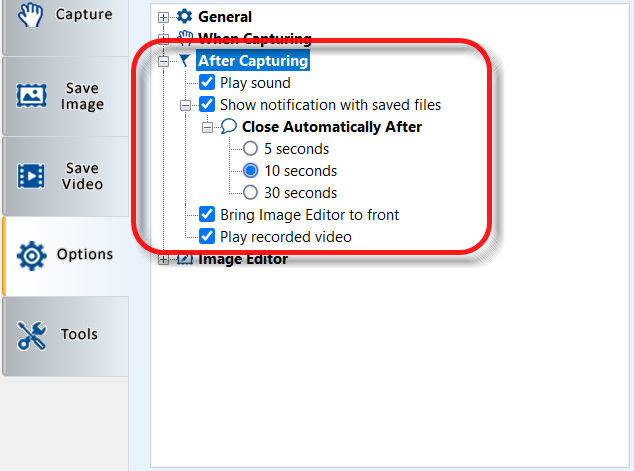This screenshot has width=634, height=471.
Task: Click the Tools wrench icon
Action: click(x=33, y=336)
